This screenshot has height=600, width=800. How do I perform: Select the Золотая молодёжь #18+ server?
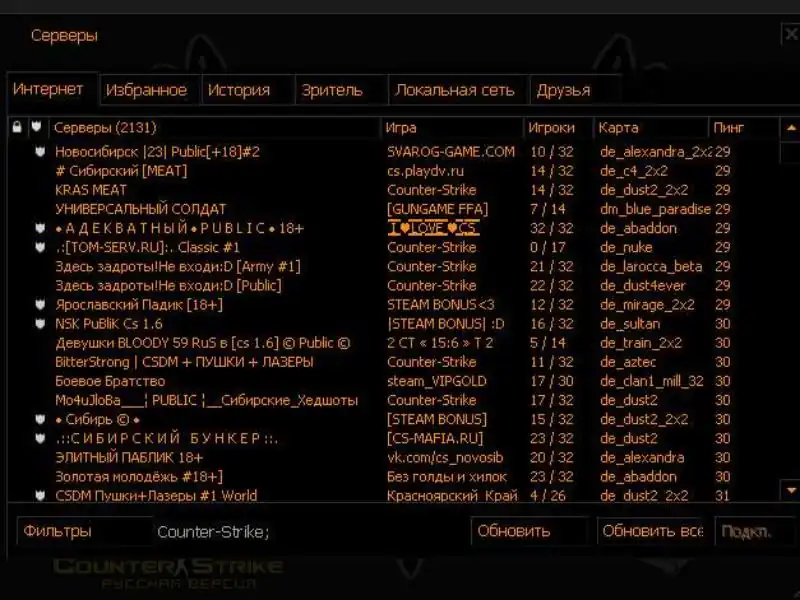tap(393, 477)
